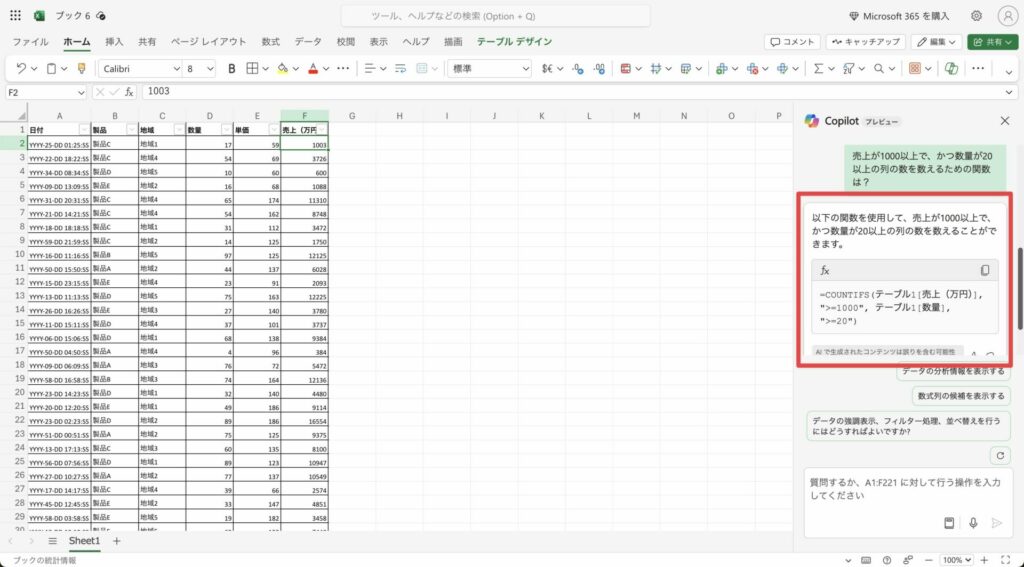Image resolution: width=1024 pixels, height=567 pixels.
Task: Open the 製品 column filter dropdown
Action: (131, 129)
